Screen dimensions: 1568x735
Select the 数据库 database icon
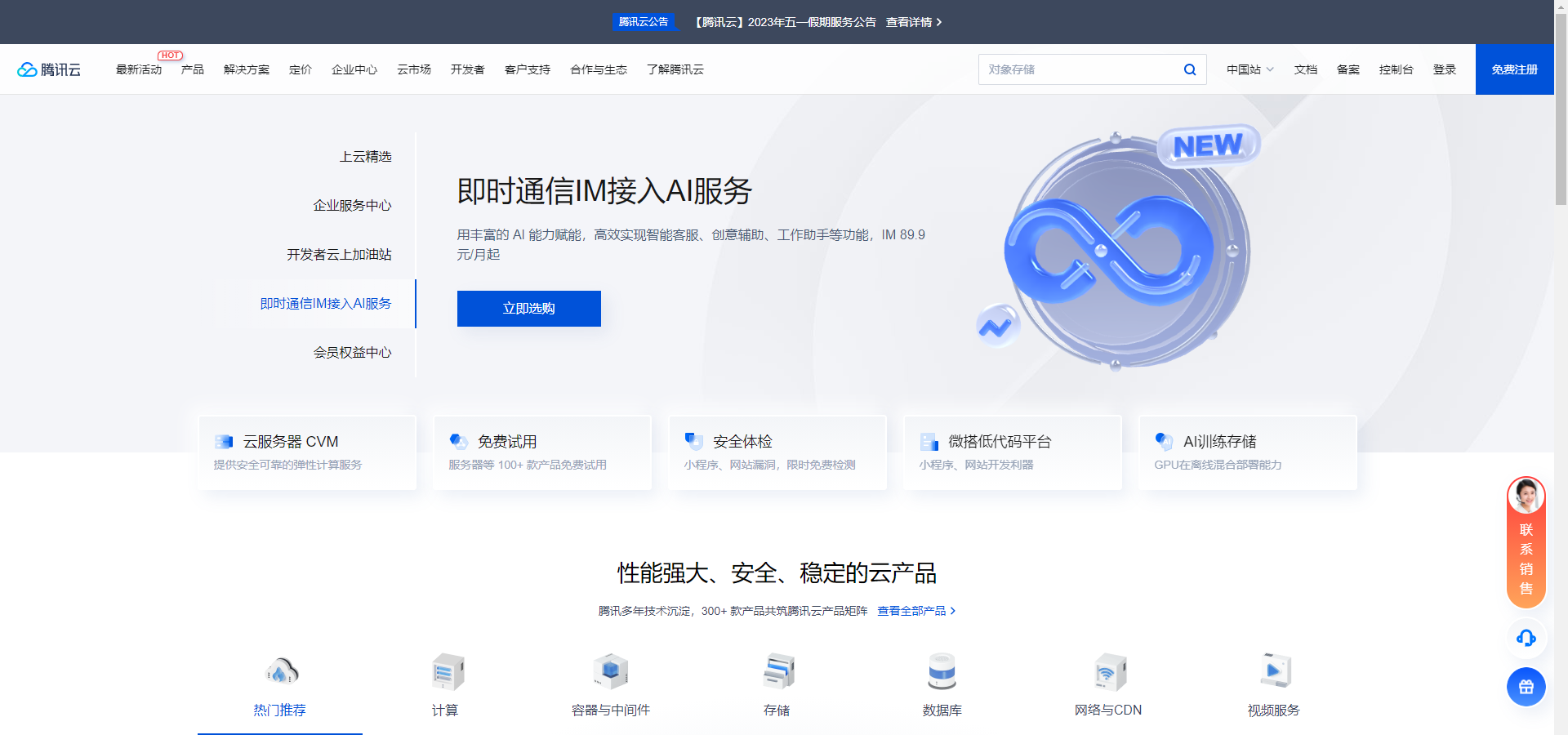(x=942, y=671)
